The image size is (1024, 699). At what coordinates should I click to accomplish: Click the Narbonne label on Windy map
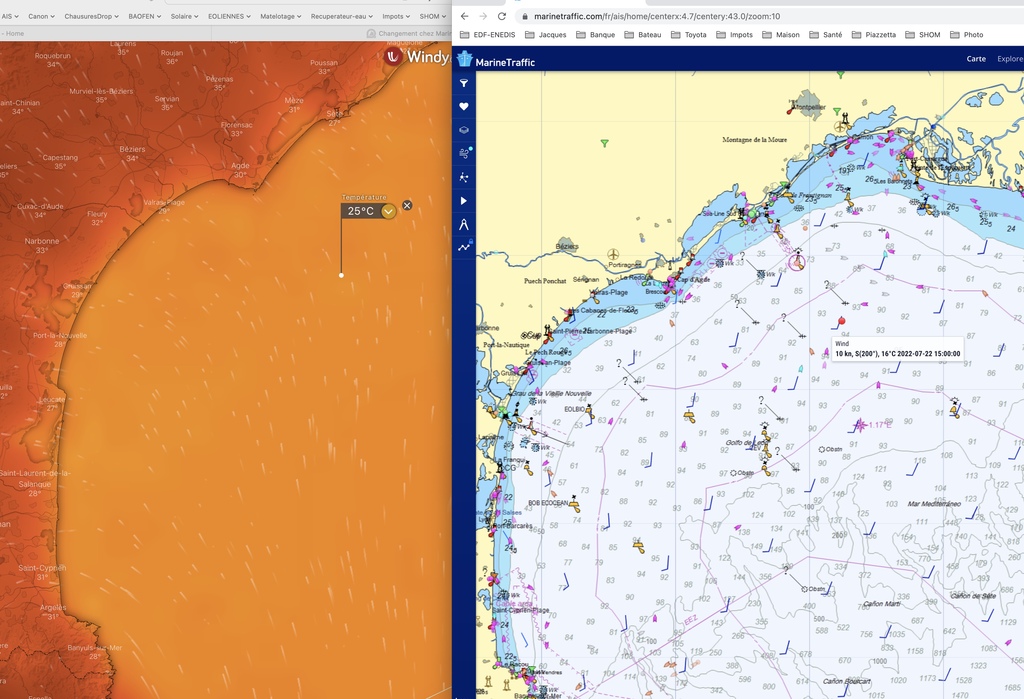click(x=42, y=241)
